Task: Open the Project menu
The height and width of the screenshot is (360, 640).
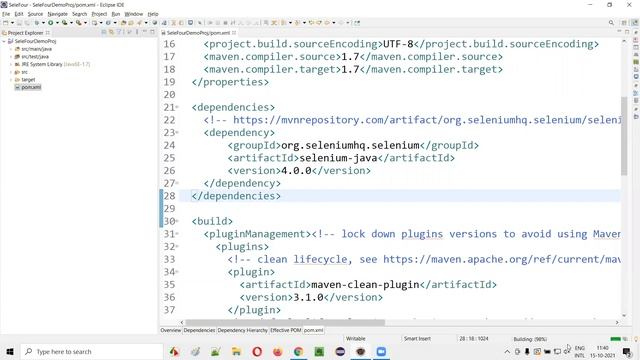Action: click(99, 14)
